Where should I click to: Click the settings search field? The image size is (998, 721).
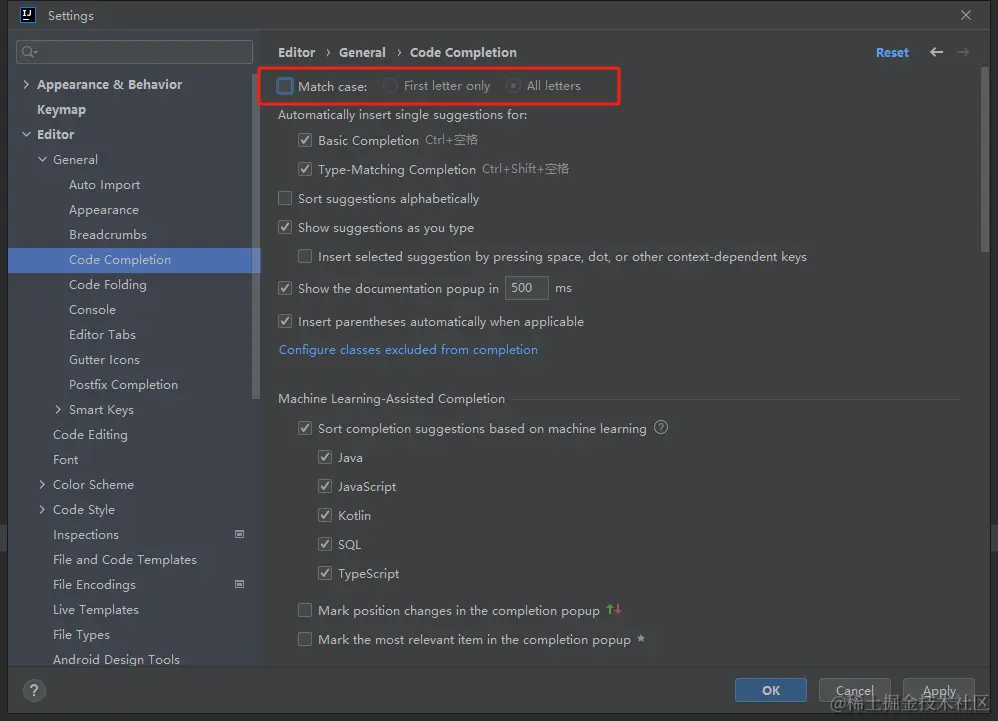[x=134, y=52]
